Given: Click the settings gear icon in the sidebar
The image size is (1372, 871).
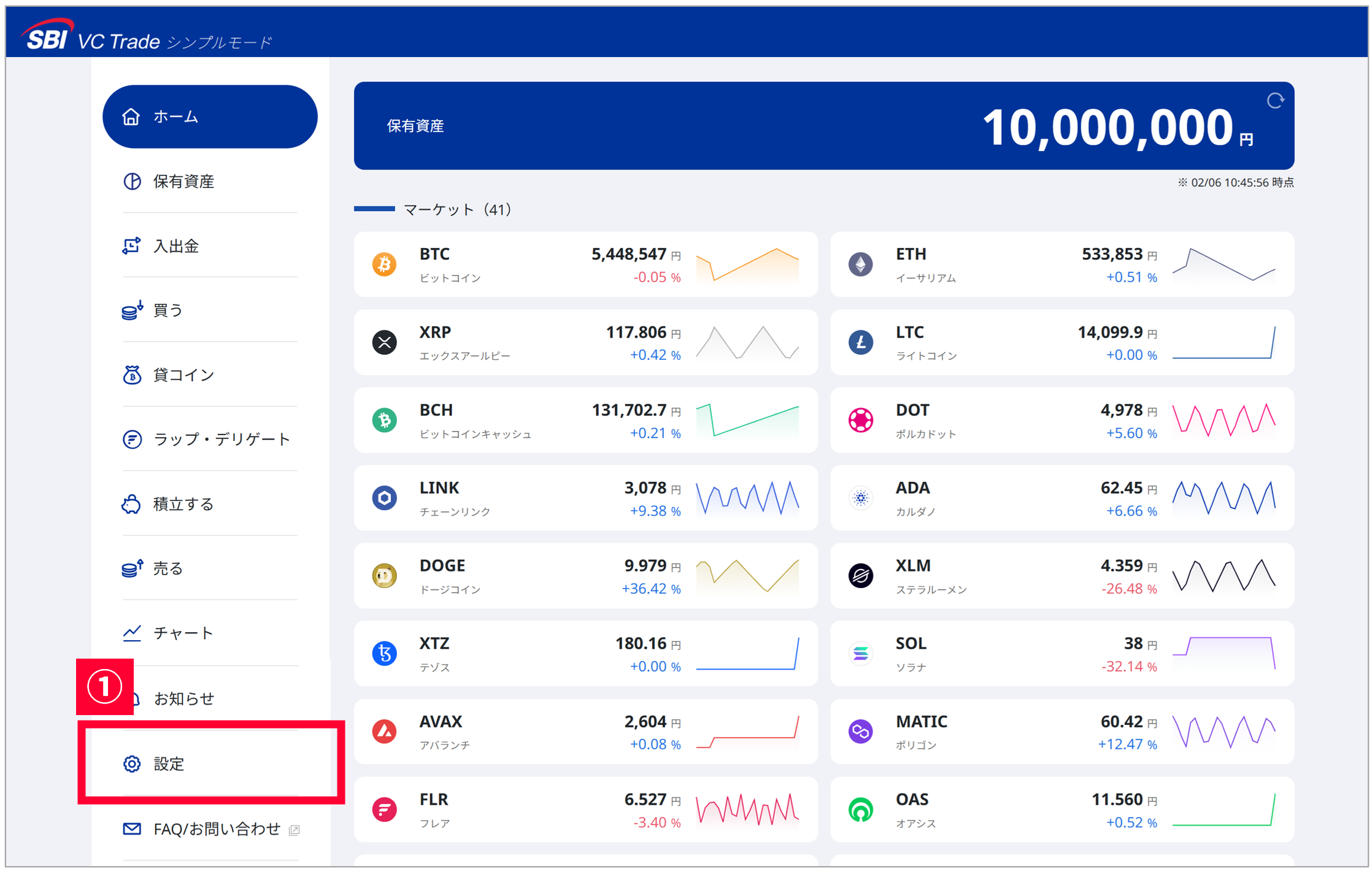Looking at the screenshot, I should [132, 764].
